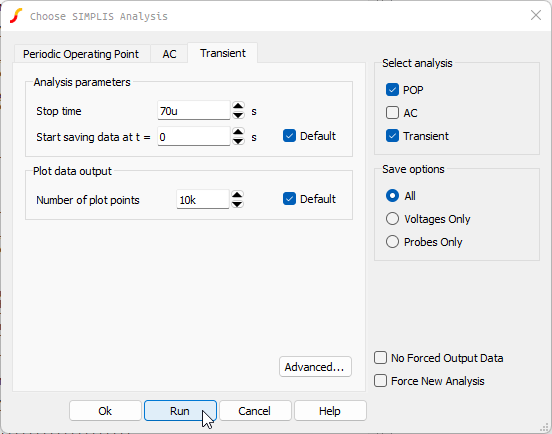Click the SIMPLIS logo icon in title bar
Viewport: 552px width, 434px height.
pos(16,16)
